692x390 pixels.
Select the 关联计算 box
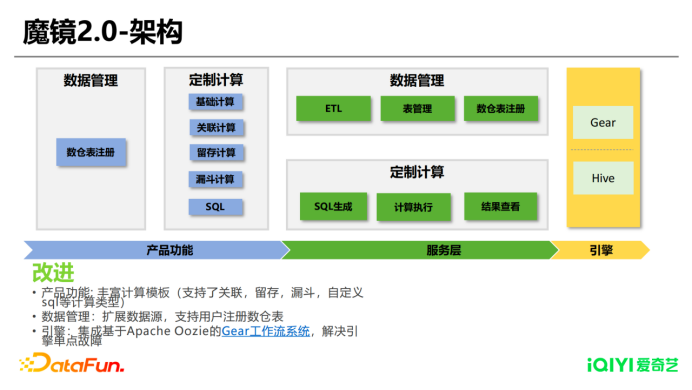click(216, 128)
